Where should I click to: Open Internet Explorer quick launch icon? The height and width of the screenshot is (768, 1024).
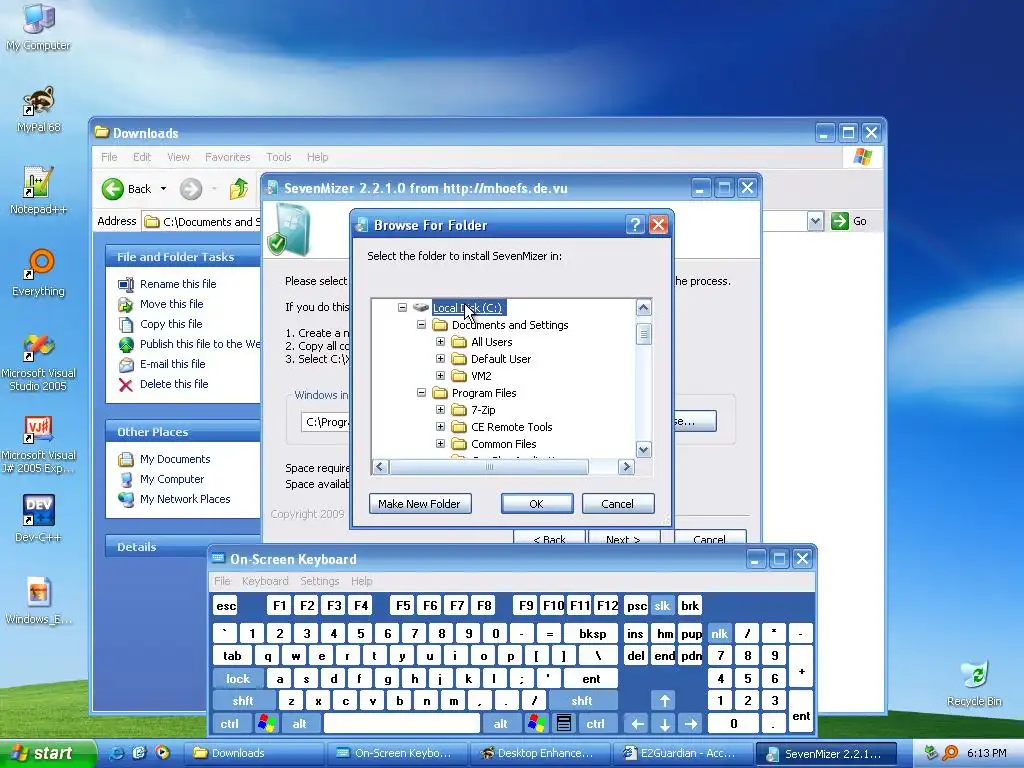click(x=116, y=753)
